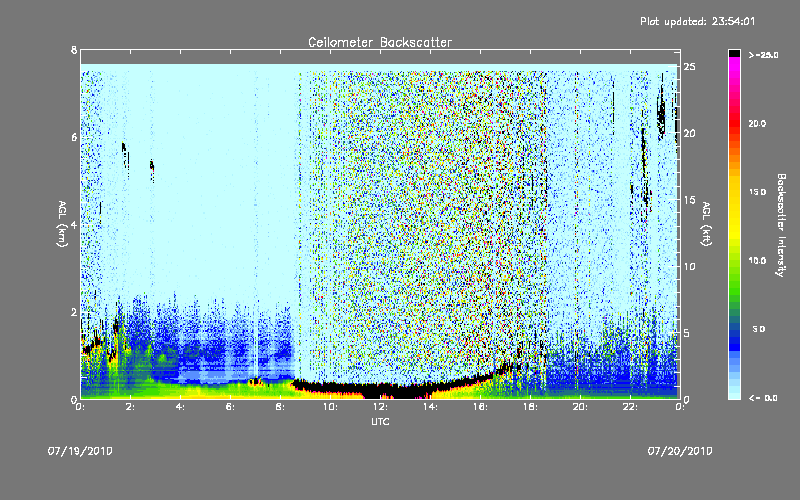Image resolution: width=800 pixels, height=500 pixels.
Task: Click the '18:' tick on the UTC axis
Action: [x=531, y=407]
